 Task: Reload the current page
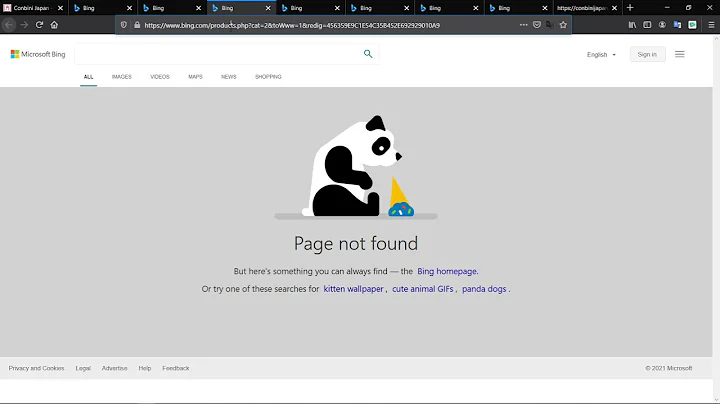click(x=39, y=25)
